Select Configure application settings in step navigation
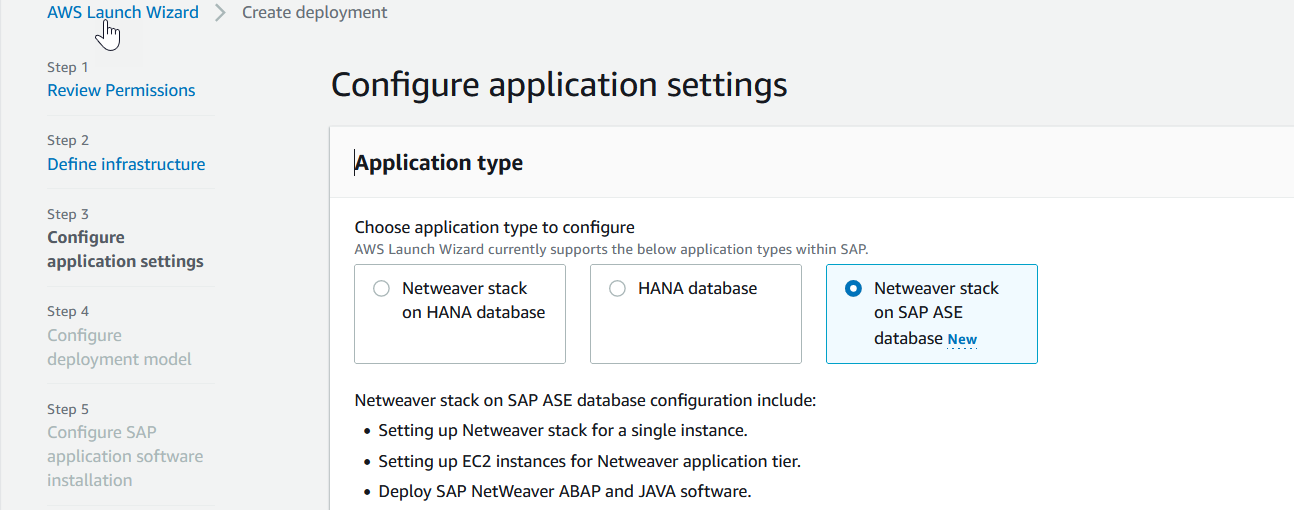The width and height of the screenshot is (1294, 510). point(125,249)
